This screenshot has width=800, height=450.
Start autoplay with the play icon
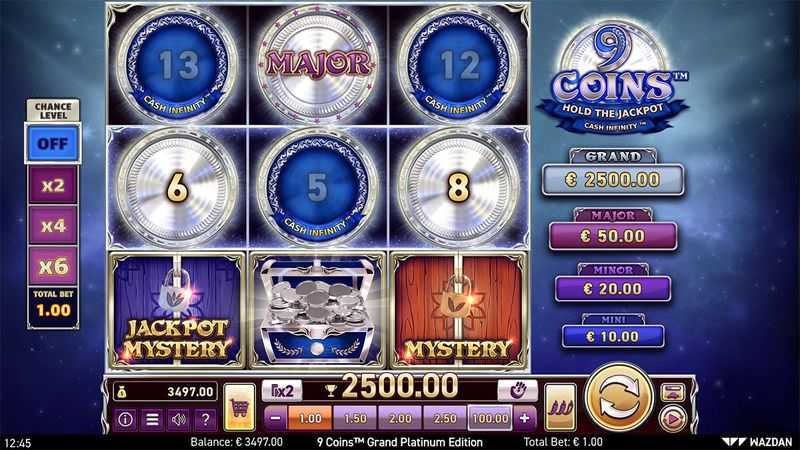coord(672,419)
